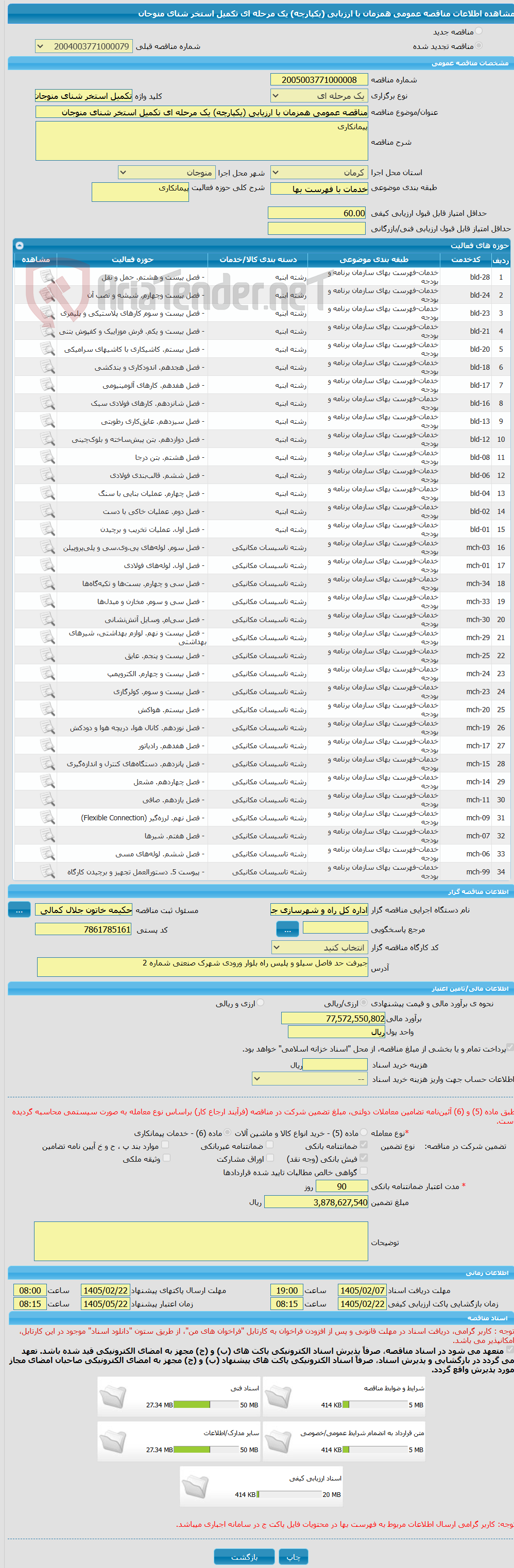Open the متن قرارداد folder icon

coord(278,1442)
